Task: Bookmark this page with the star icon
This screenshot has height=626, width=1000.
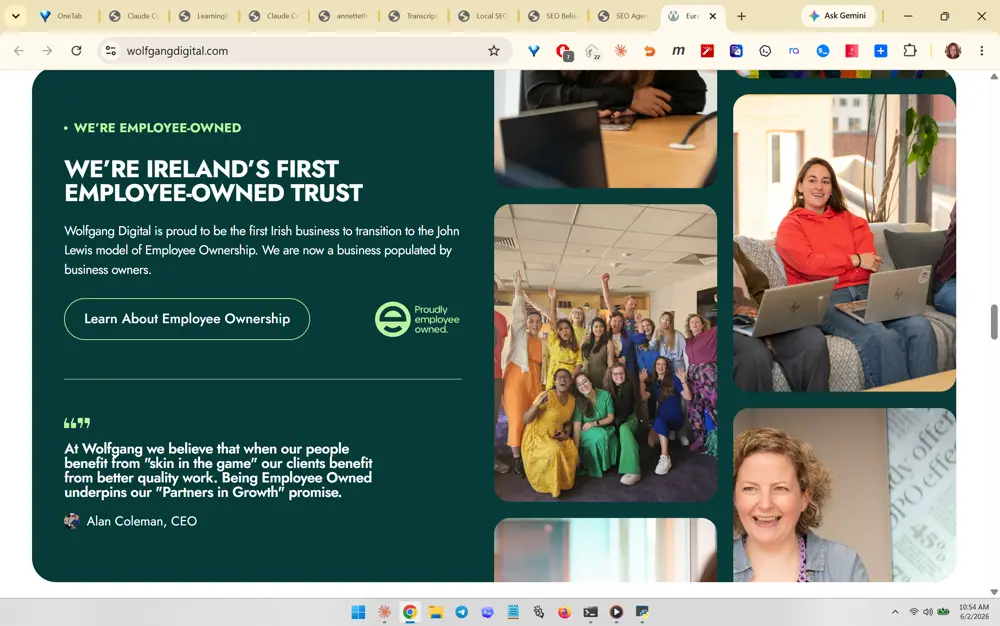Action: (494, 51)
